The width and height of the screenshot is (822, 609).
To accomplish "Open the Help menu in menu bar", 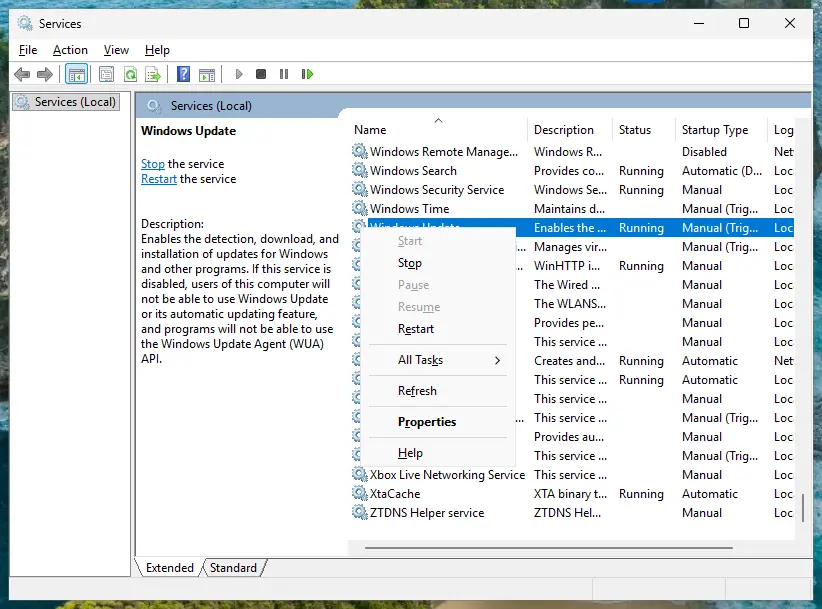I will [x=157, y=50].
